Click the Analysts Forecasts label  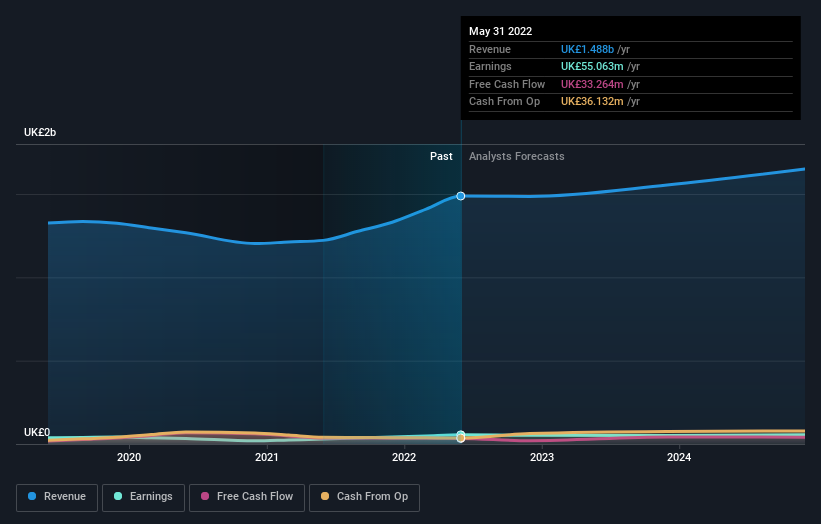pyautogui.click(x=517, y=156)
